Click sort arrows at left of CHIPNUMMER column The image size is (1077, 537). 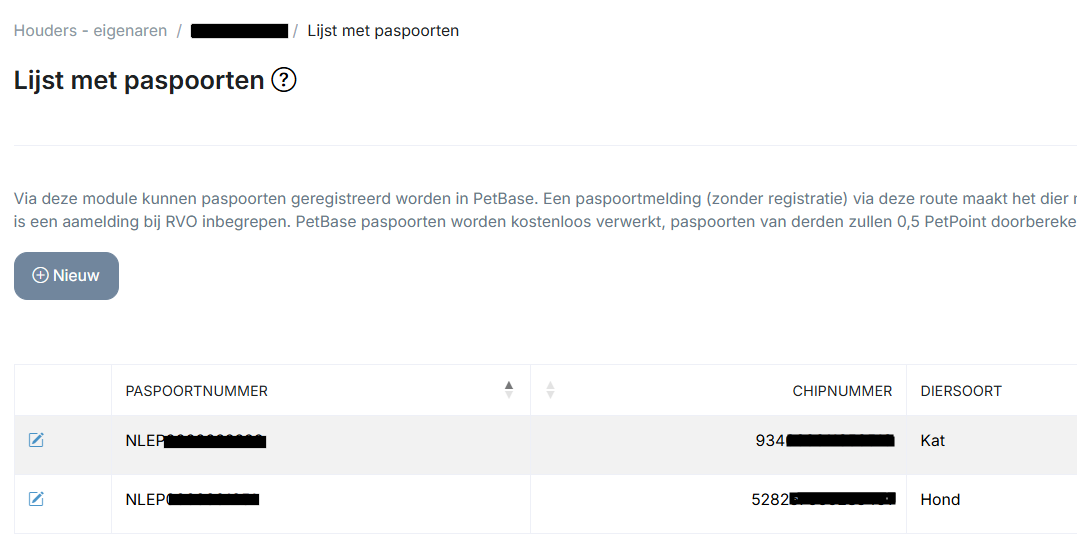point(550,390)
